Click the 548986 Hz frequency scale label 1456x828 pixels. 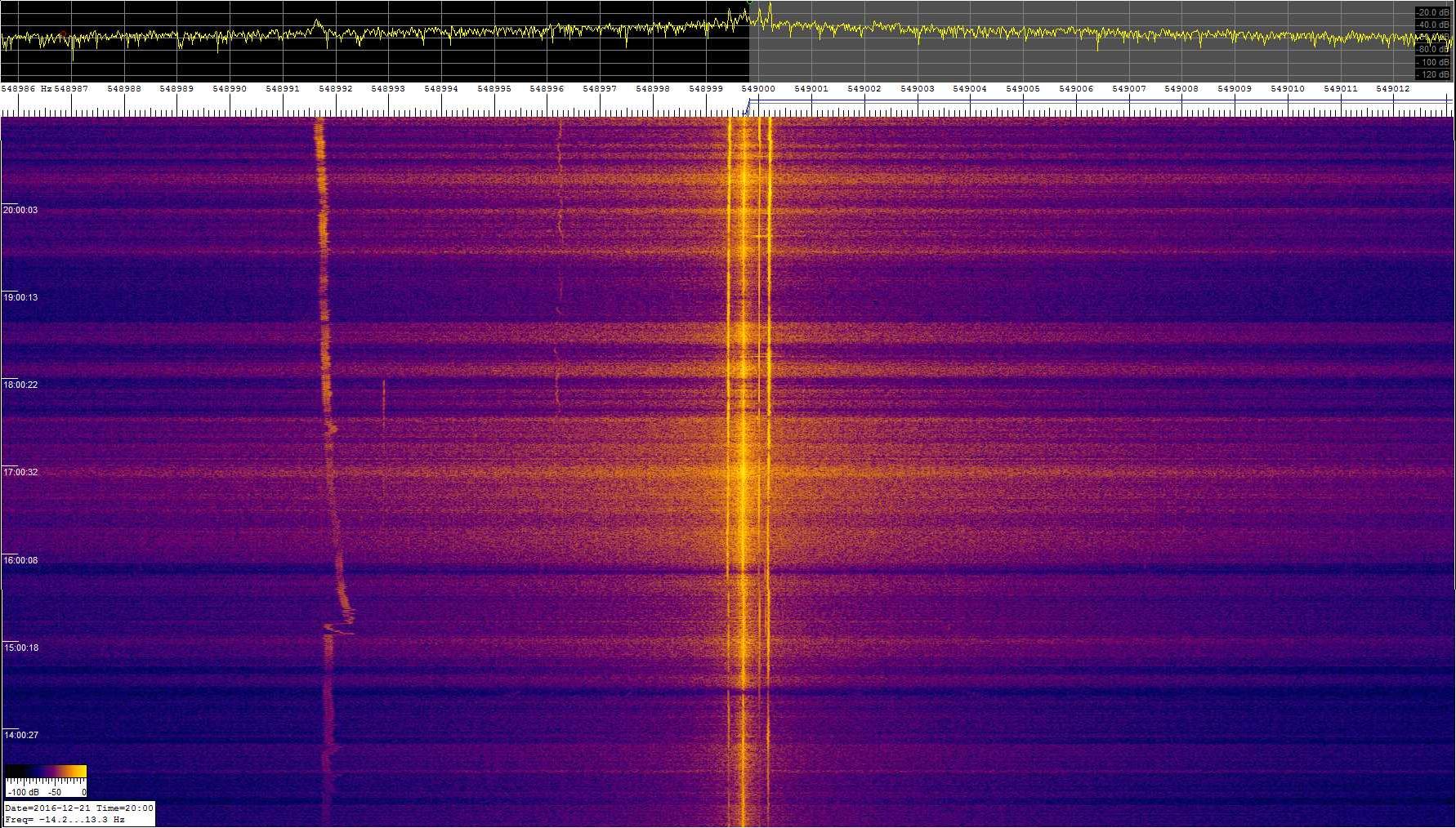click(x=26, y=88)
